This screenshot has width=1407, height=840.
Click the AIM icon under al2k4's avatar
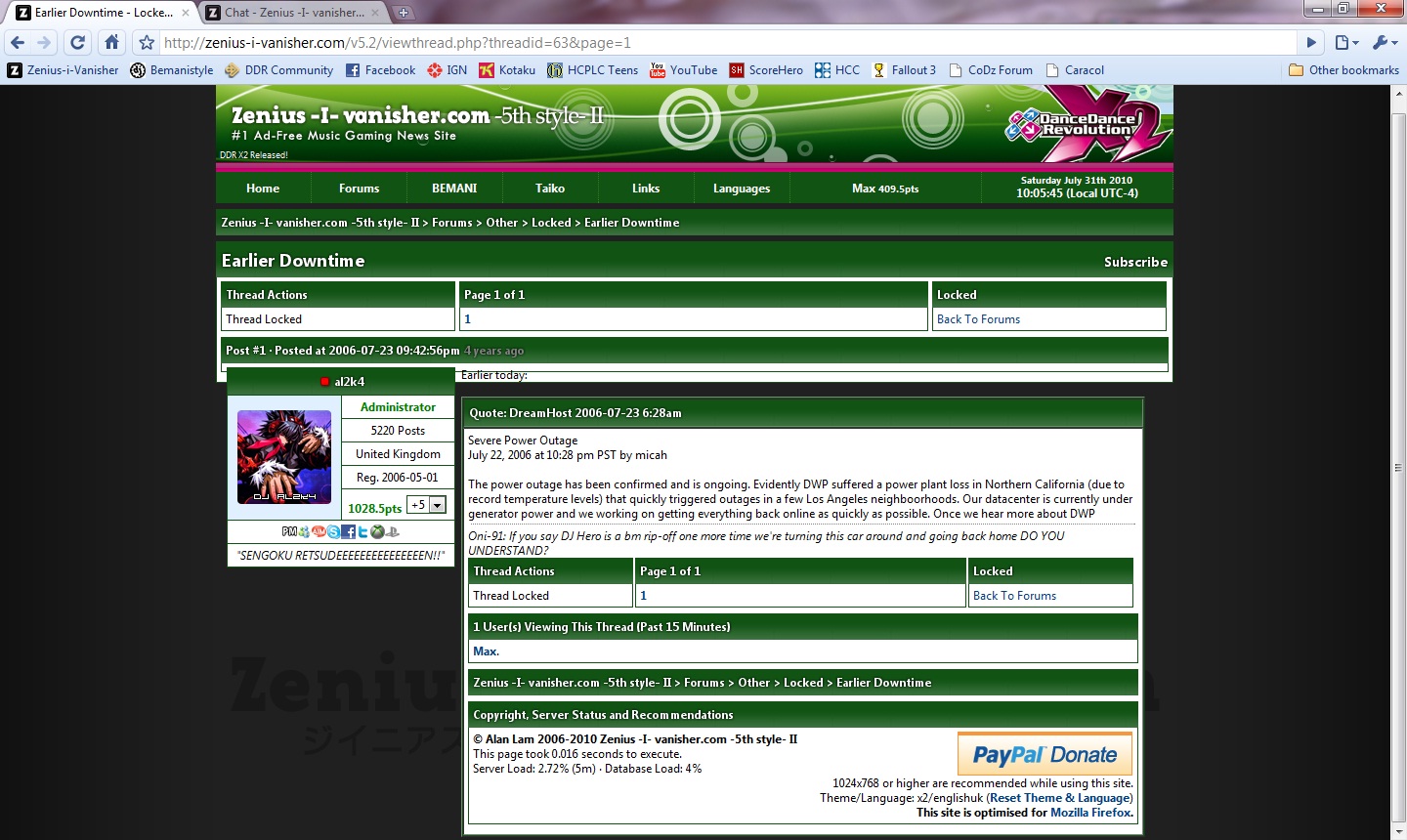click(x=319, y=531)
